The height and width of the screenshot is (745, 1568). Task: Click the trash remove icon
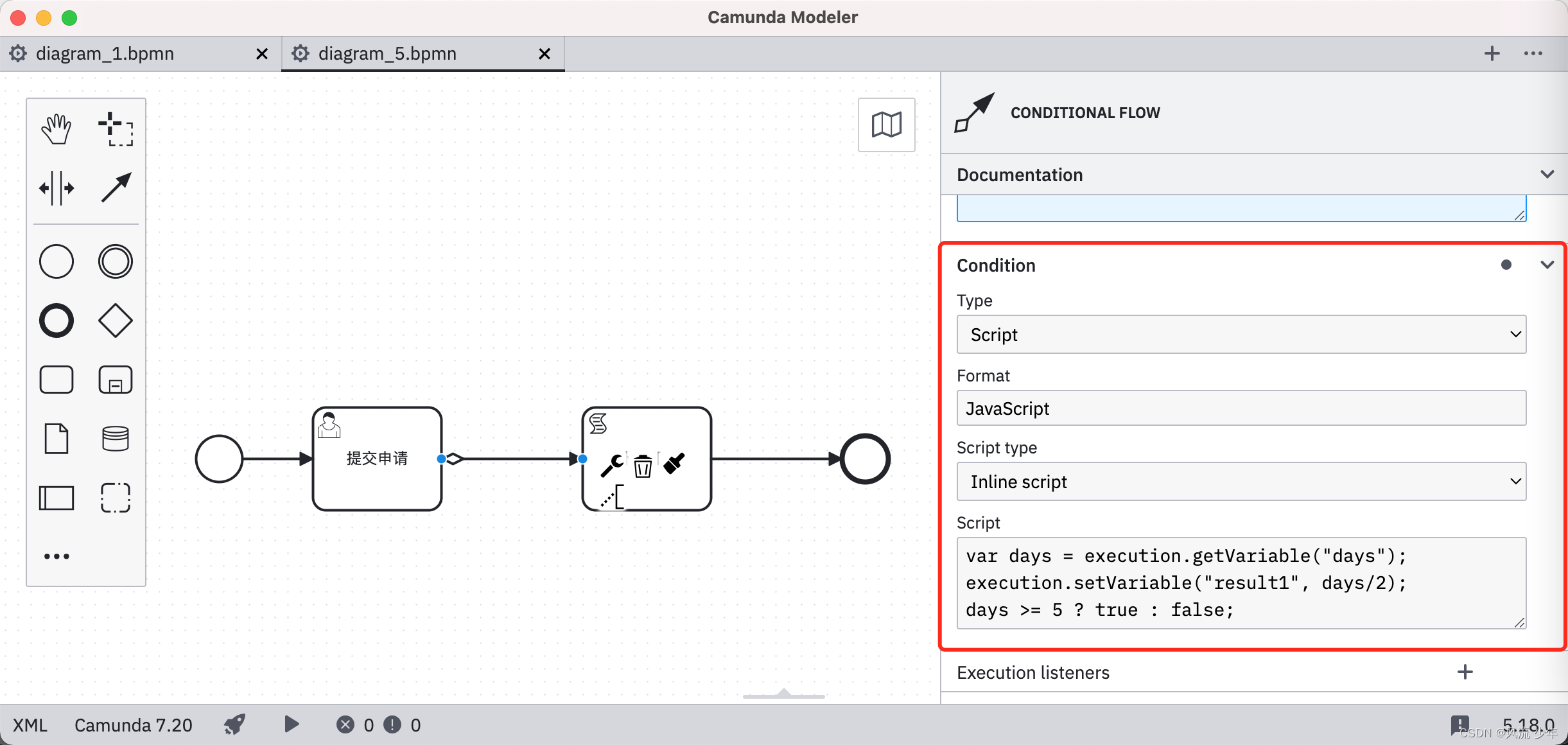(643, 466)
